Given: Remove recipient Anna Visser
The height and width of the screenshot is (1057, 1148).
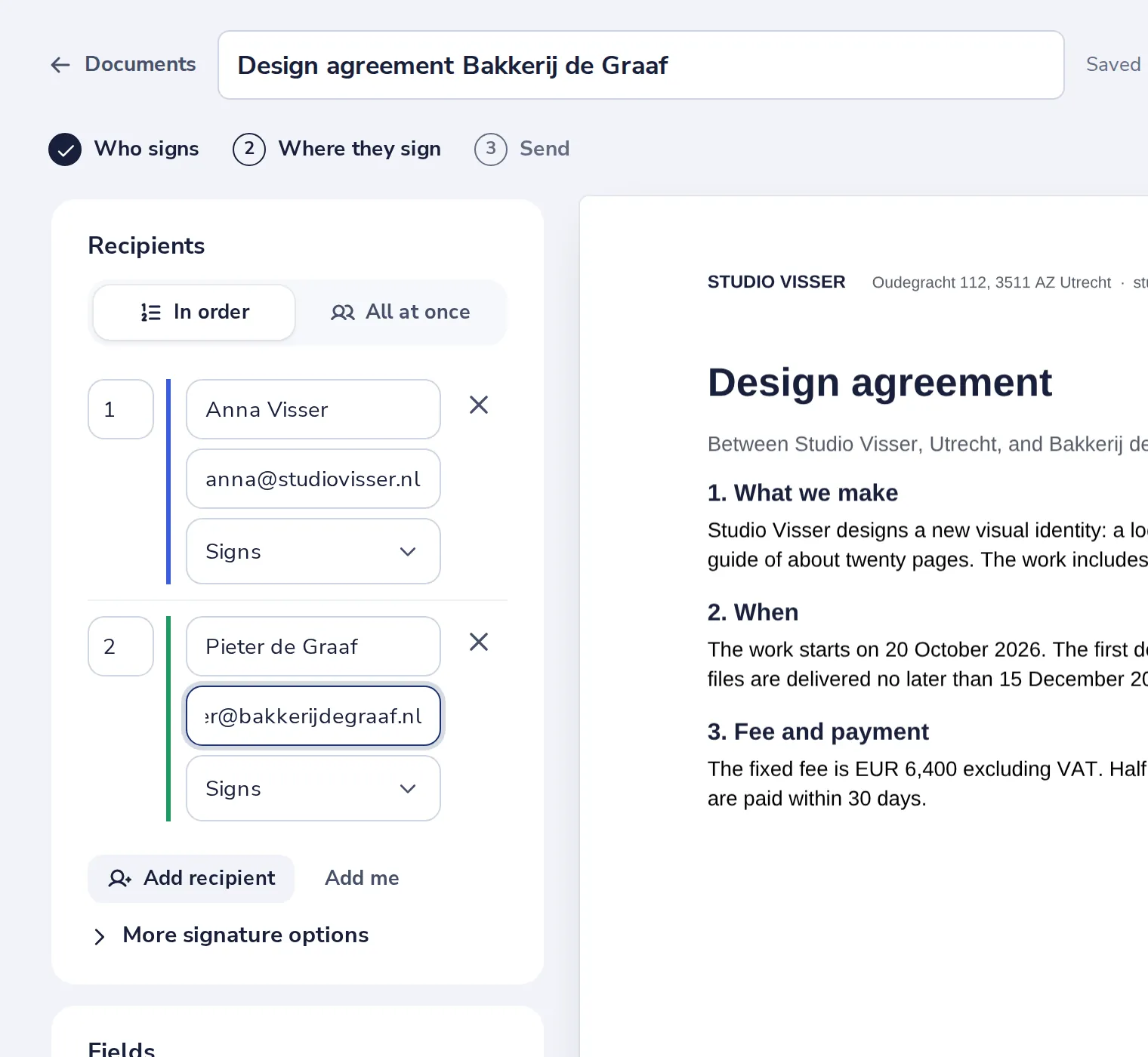Looking at the screenshot, I should click(479, 405).
